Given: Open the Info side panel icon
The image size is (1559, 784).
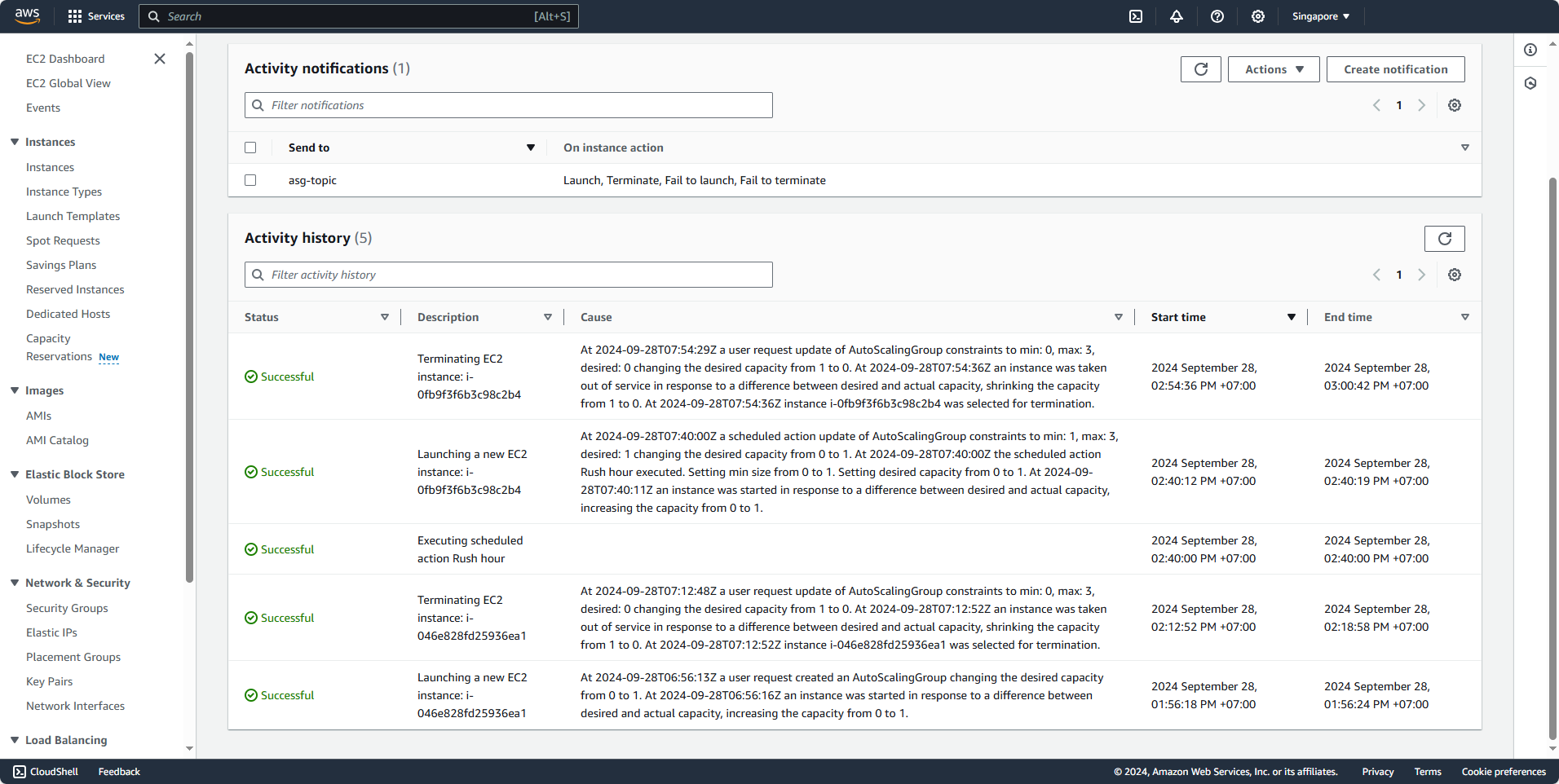Looking at the screenshot, I should (1530, 50).
